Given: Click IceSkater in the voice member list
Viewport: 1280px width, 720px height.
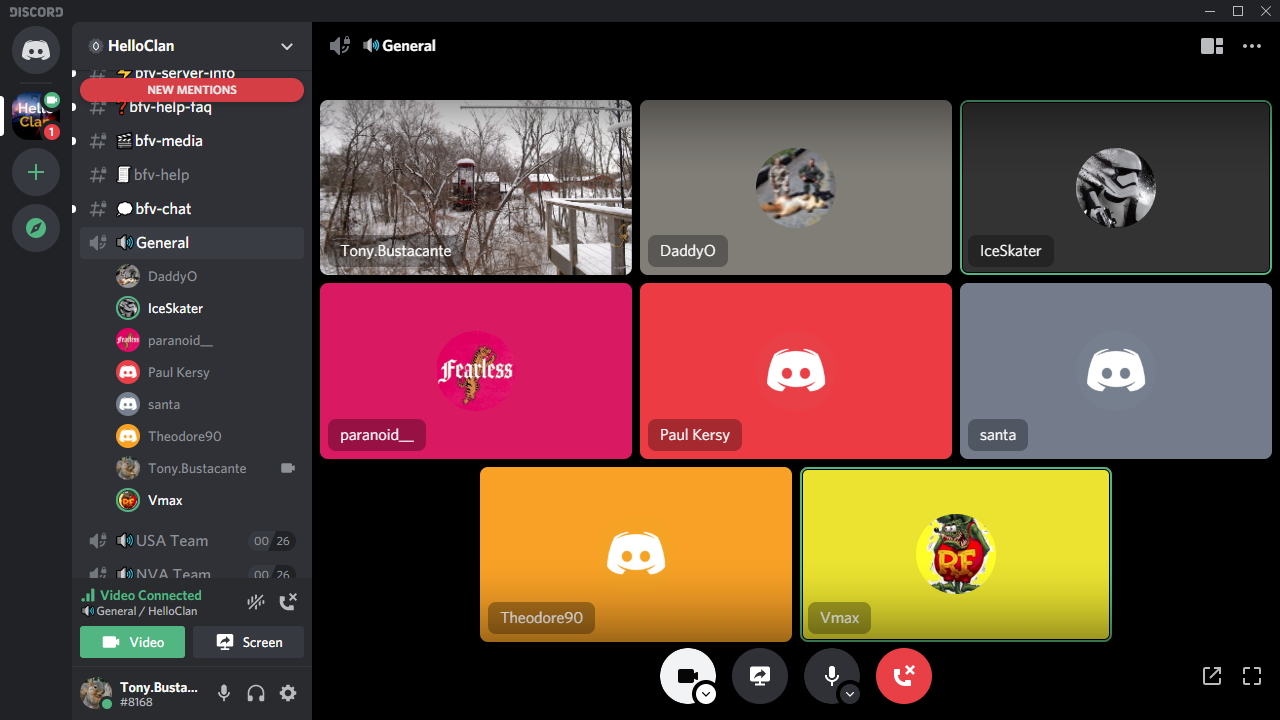Looking at the screenshot, I should coord(208,308).
